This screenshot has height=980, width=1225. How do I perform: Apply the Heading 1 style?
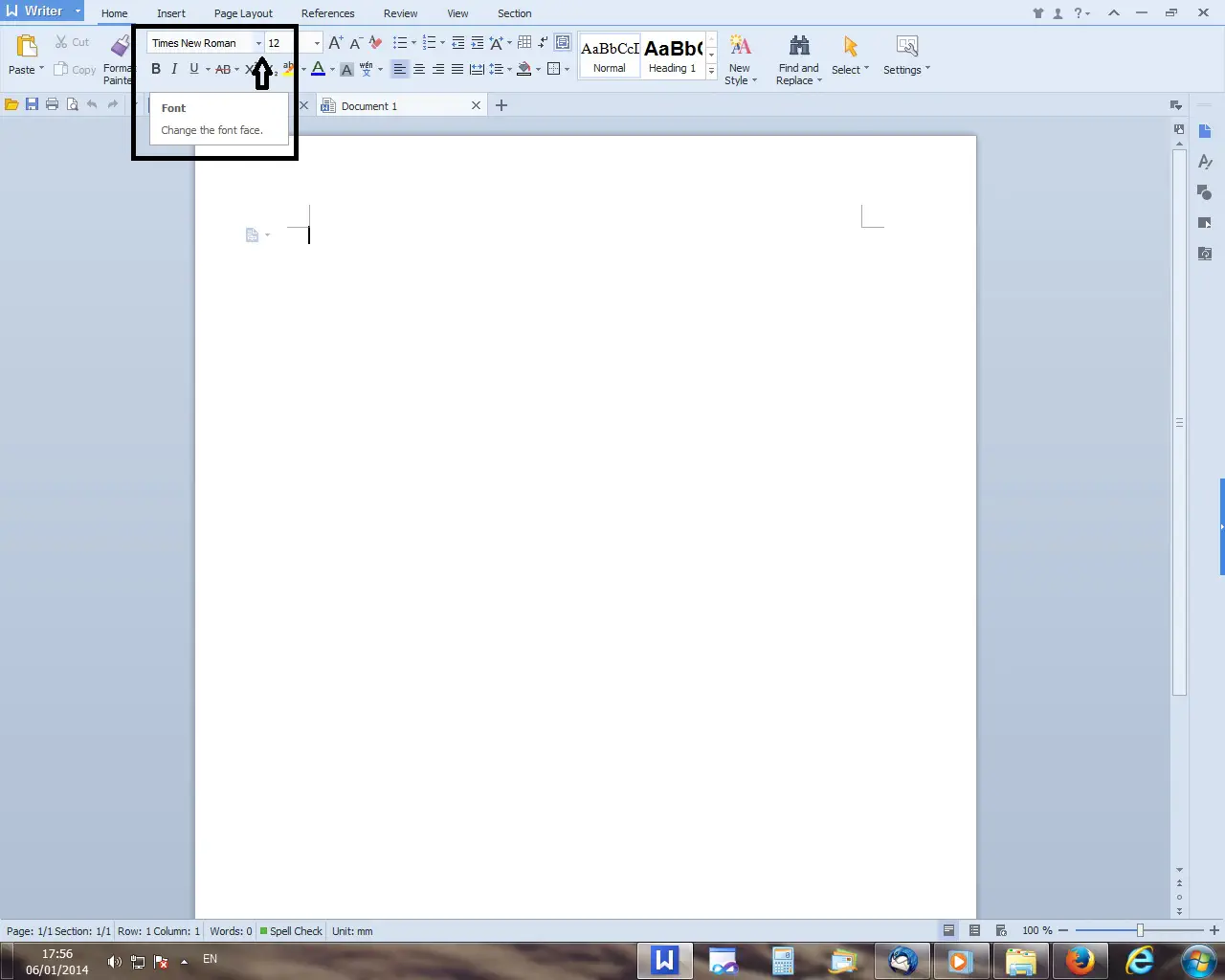tap(672, 56)
